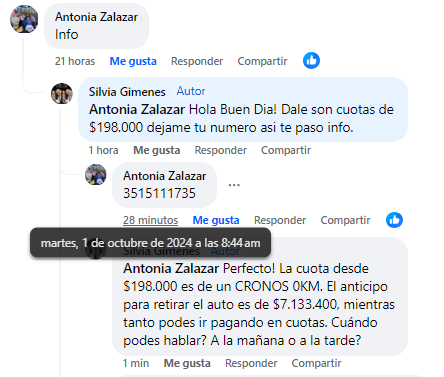Click Responder under the 3515111735 comment
The image size is (444, 377).
(x=280, y=220)
